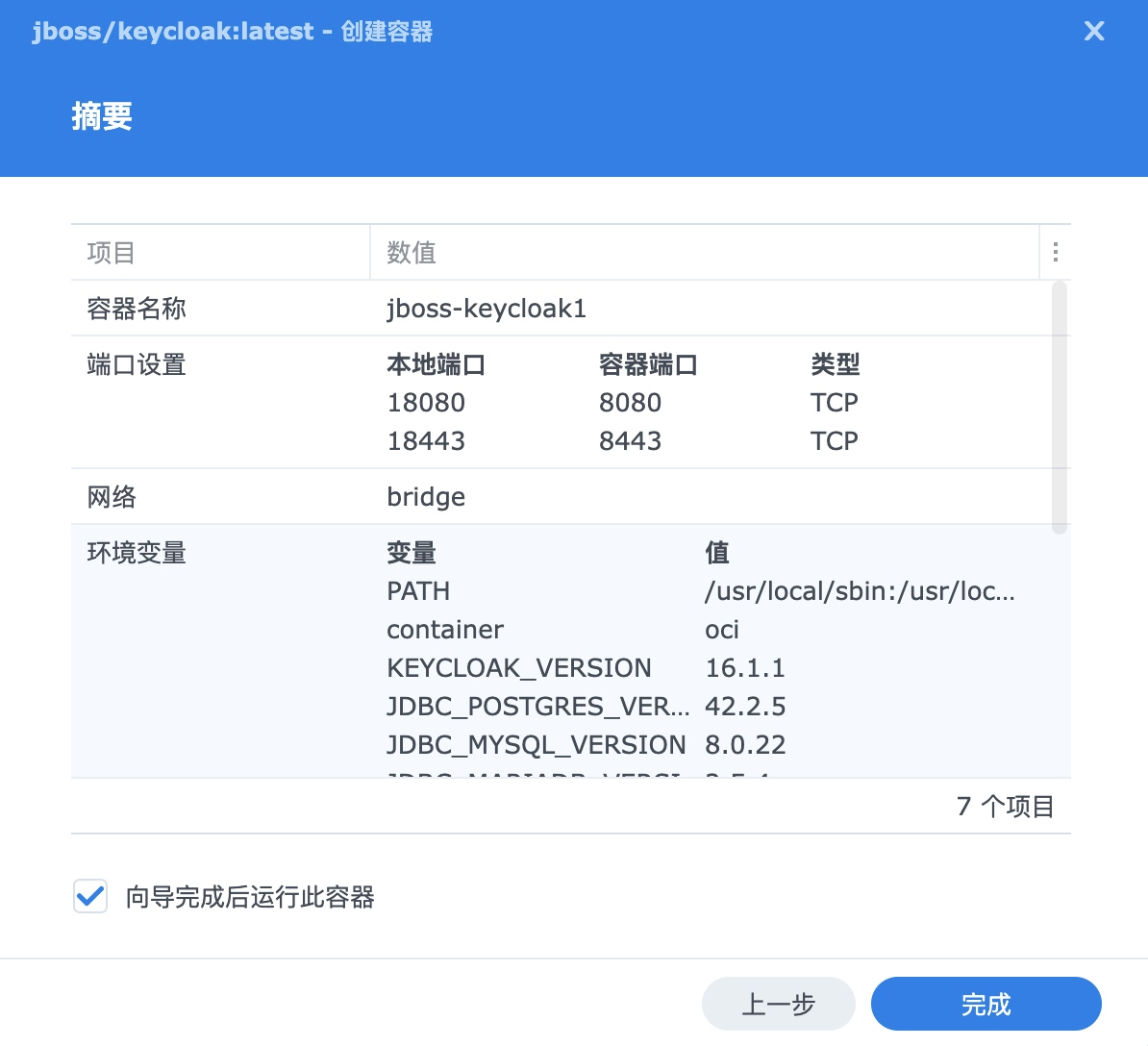
Task: Click container name jboss-keycloak1 value
Action: 487,309
